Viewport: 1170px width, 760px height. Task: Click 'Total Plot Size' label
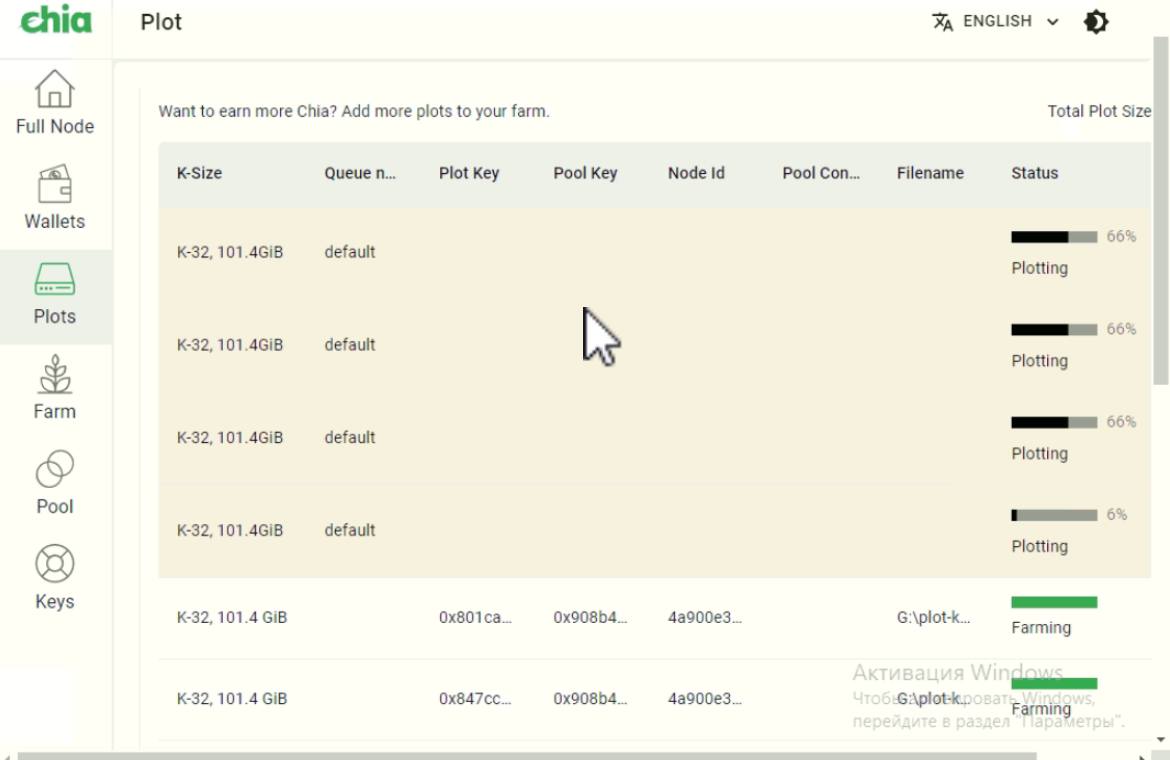[x=1099, y=111]
